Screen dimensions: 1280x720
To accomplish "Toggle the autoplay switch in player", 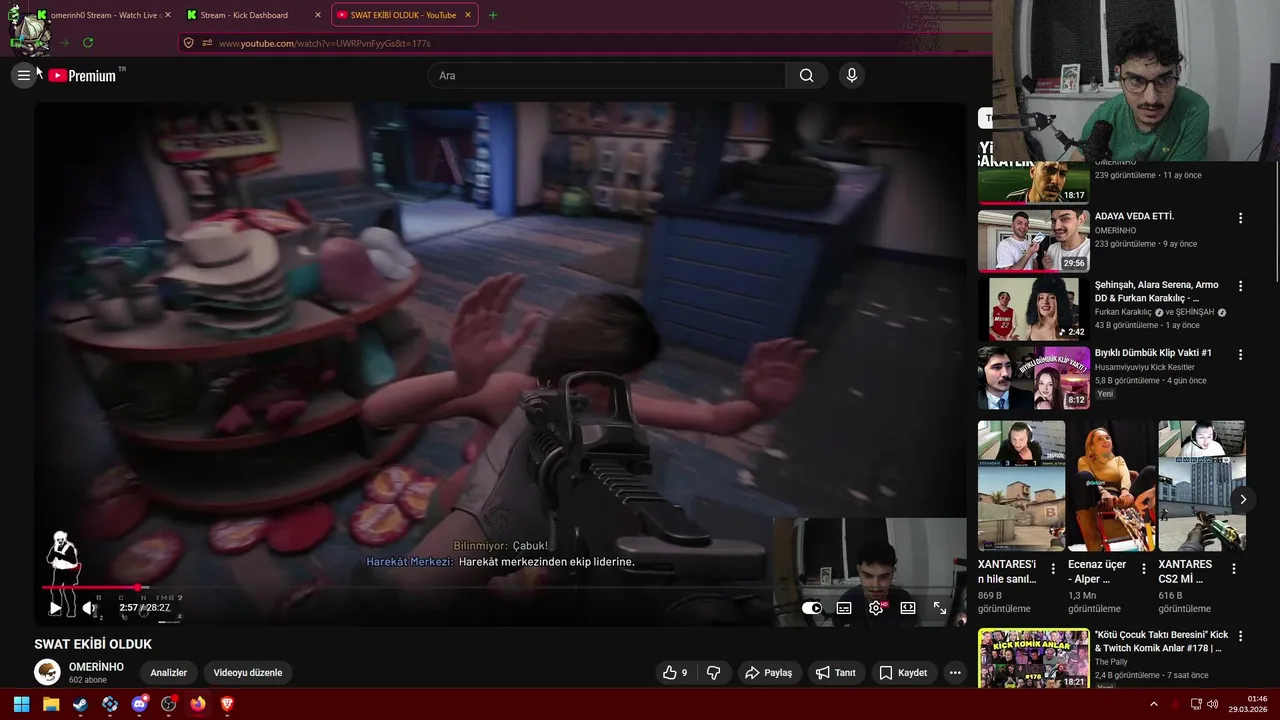I will [x=811, y=608].
